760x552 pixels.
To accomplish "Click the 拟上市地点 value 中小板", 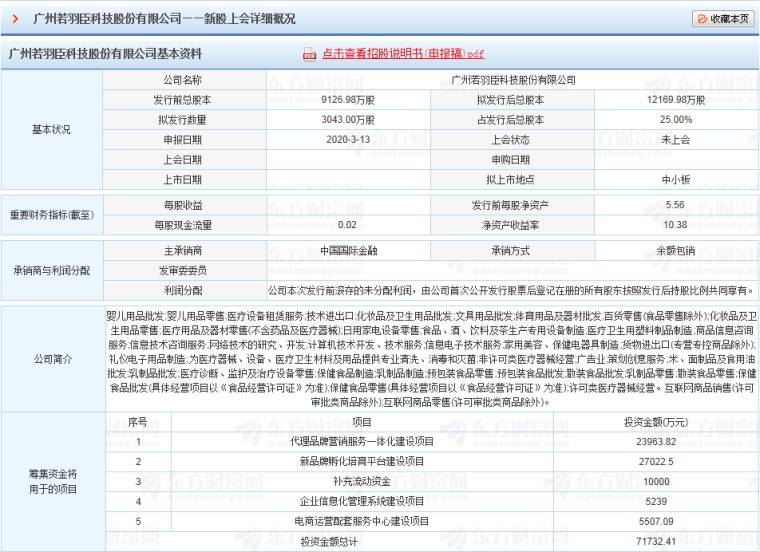I will pos(676,179).
